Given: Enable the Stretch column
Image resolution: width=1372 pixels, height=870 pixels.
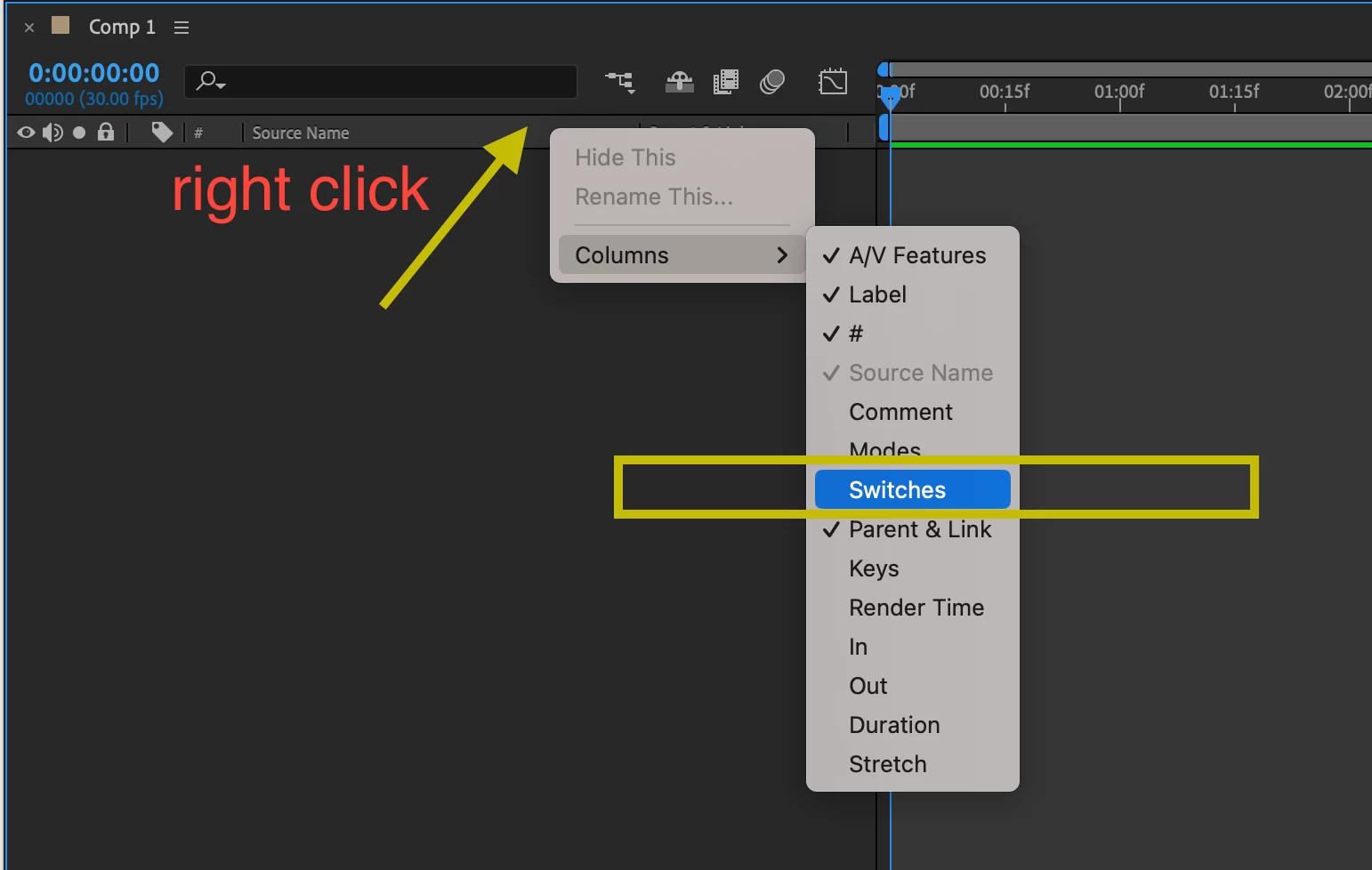Looking at the screenshot, I should pyautogui.click(x=913, y=764).
